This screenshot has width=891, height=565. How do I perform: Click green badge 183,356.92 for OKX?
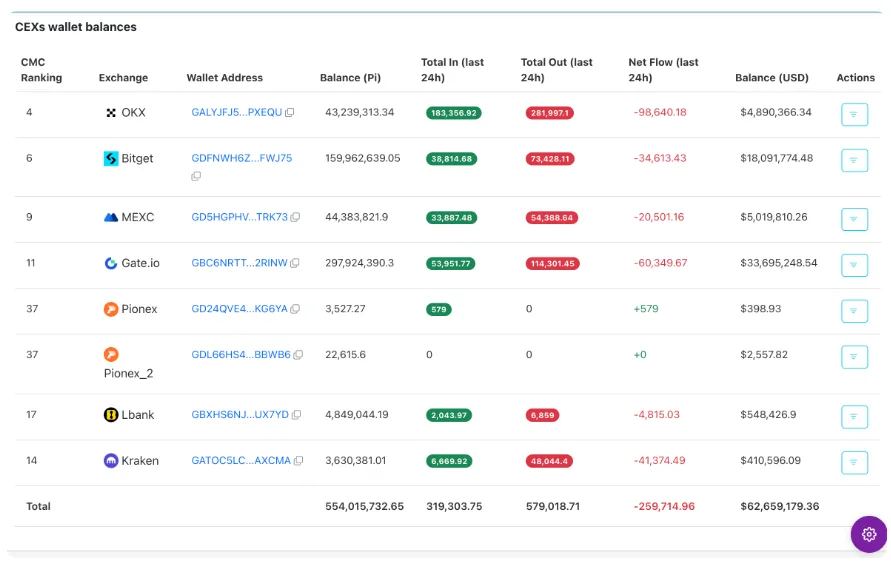(x=453, y=113)
